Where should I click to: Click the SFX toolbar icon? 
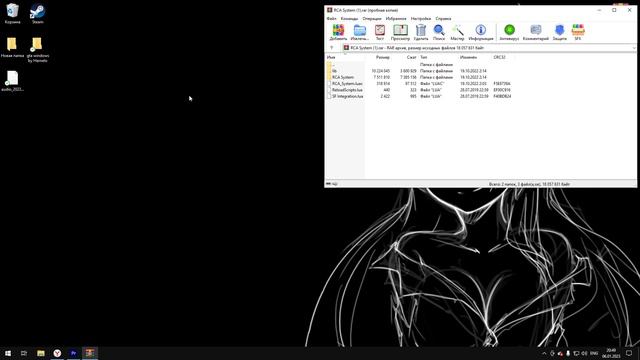(x=578, y=32)
